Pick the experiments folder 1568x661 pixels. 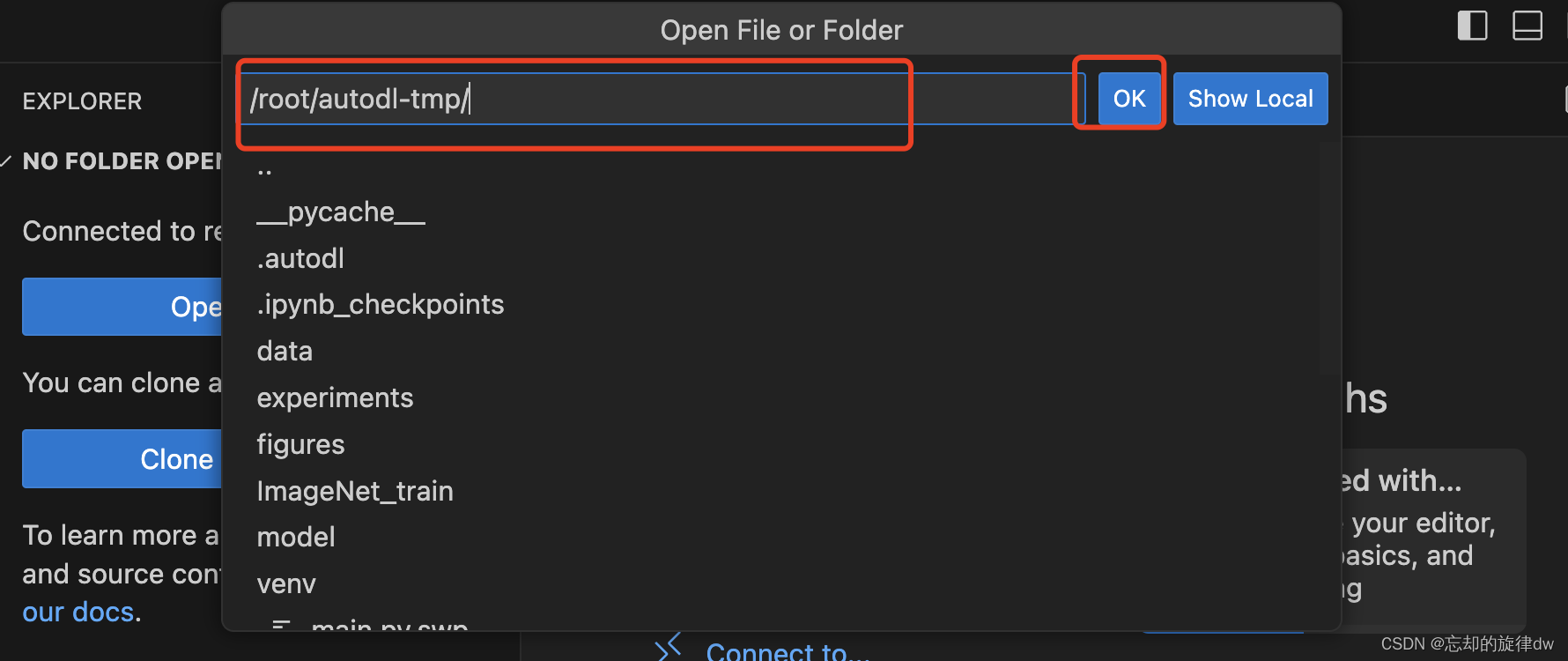click(335, 398)
